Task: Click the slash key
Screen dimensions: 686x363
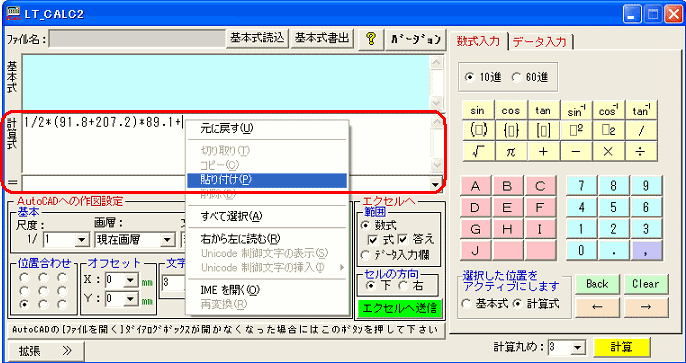Action: [x=641, y=130]
